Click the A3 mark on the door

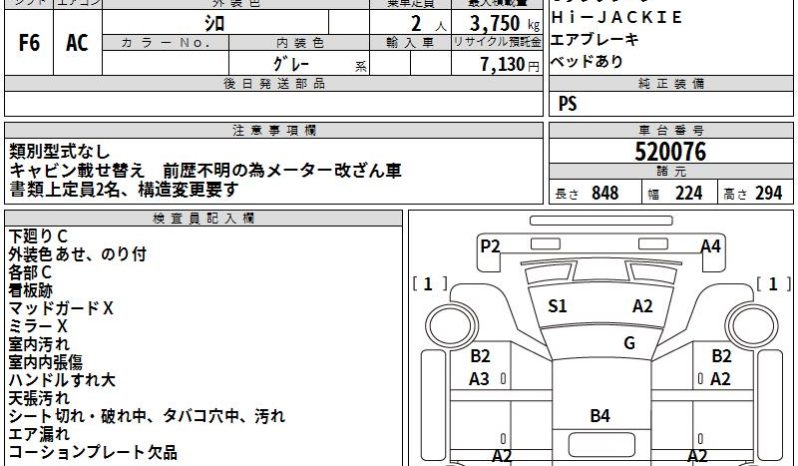tap(479, 379)
